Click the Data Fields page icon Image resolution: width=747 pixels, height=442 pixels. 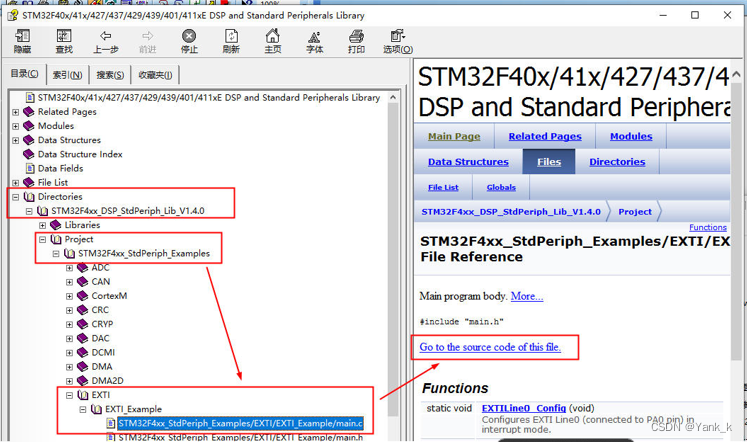[30, 168]
